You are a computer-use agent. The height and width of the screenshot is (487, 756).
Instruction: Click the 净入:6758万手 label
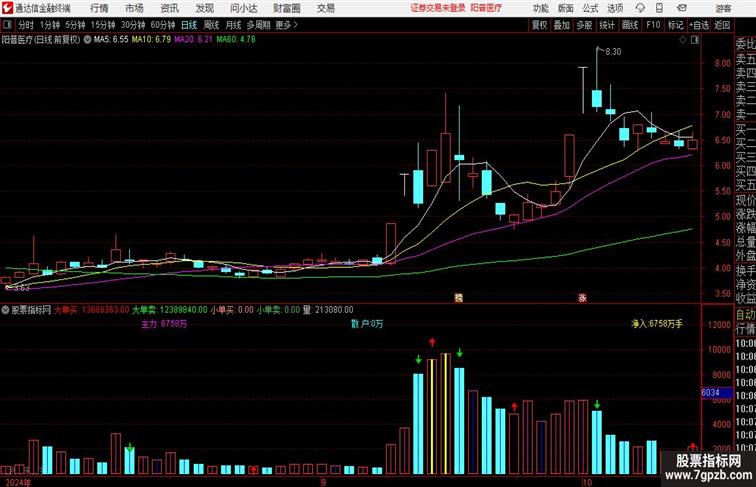pyautogui.click(x=657, y=324)
